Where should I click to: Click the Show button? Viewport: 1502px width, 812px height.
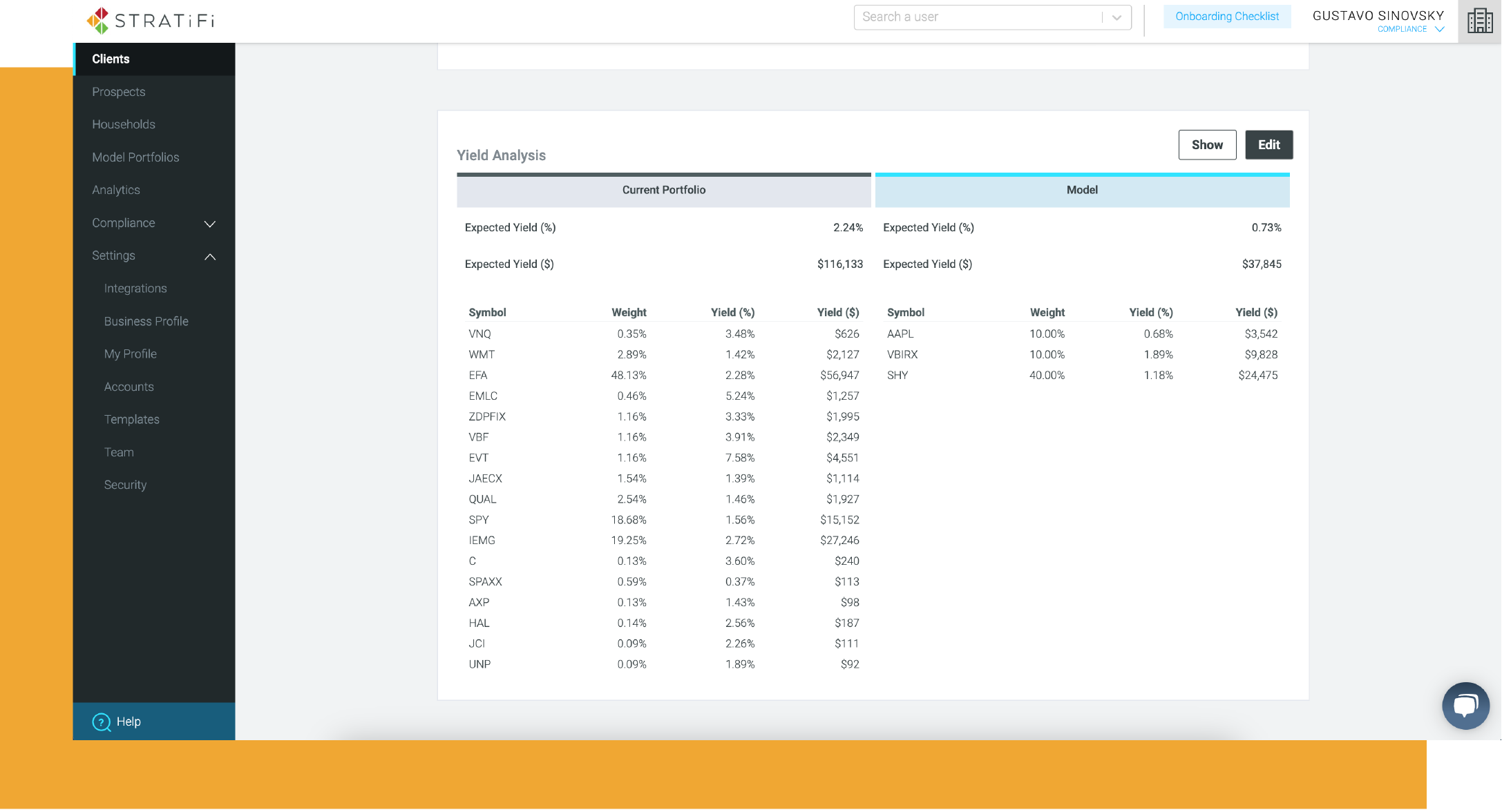point(1207,145)
